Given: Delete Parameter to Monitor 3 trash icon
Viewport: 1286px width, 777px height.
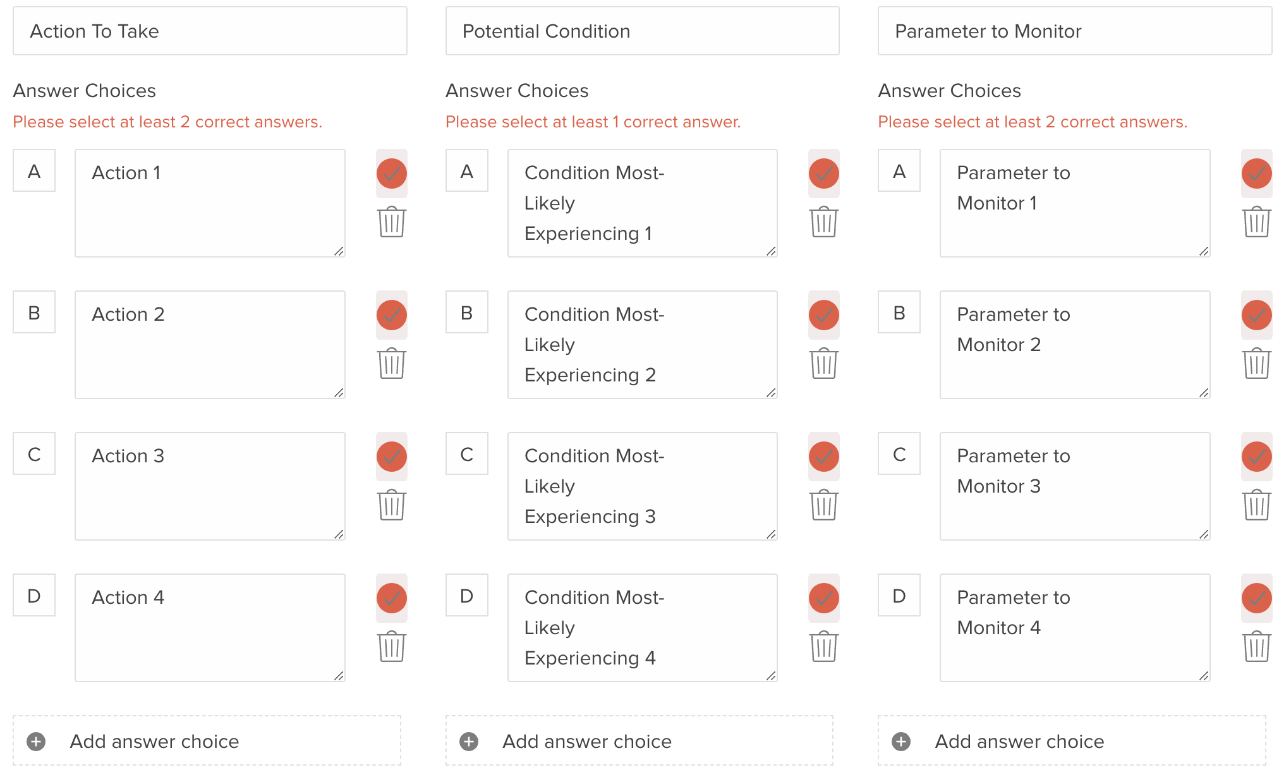Looking at the screenshot, I should [x=1257, y=504].
